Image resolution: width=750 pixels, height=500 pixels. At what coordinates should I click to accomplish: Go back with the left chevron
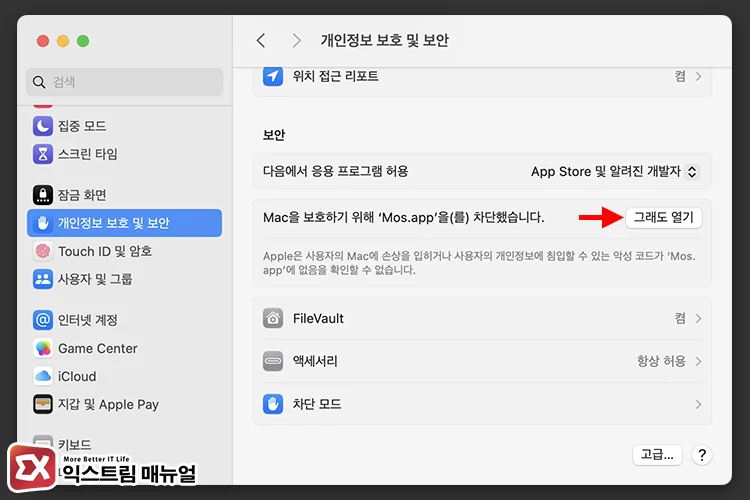261,40
